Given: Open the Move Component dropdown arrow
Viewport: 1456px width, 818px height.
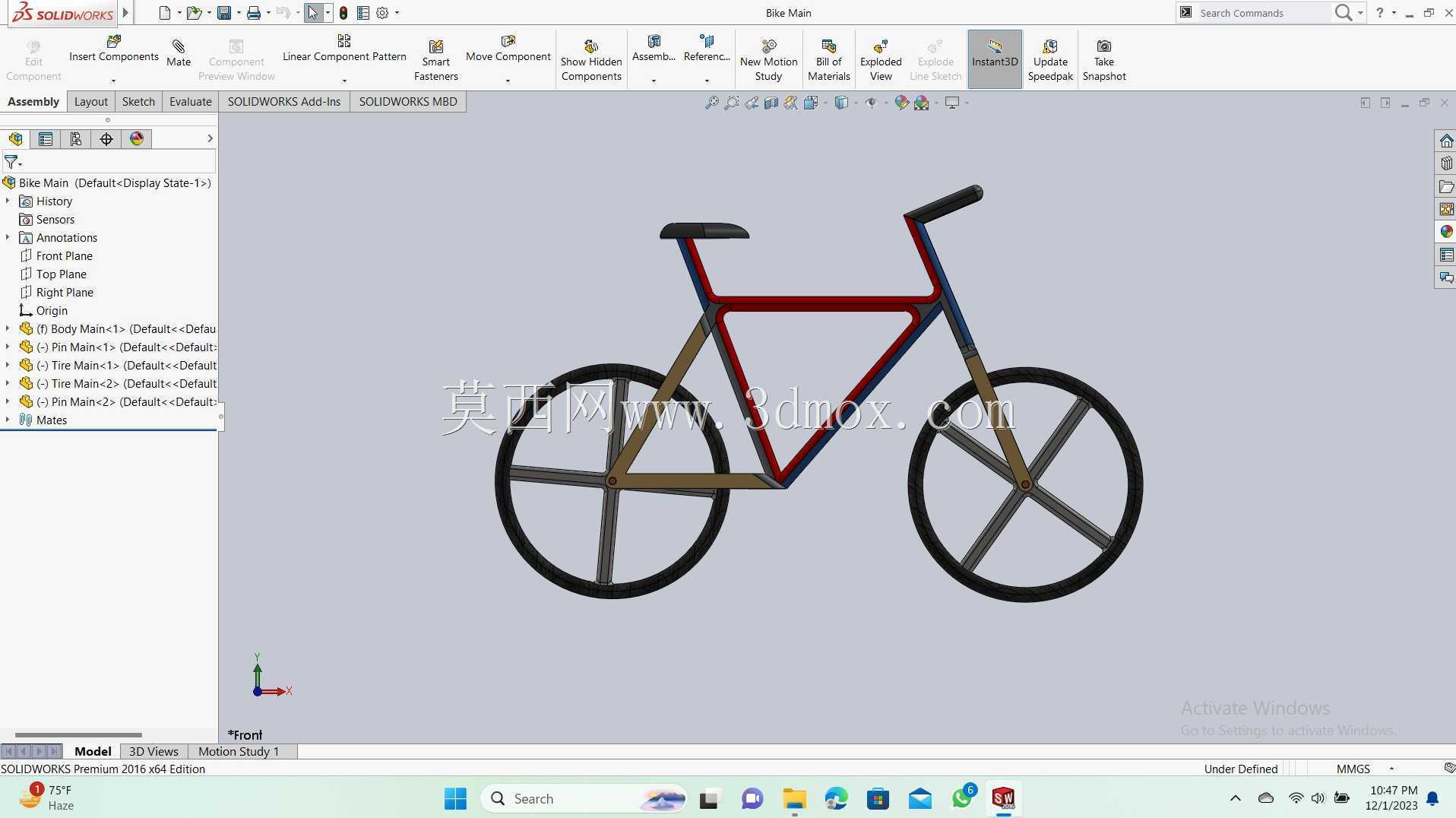Looking at the screenshot, I should click(508, 81).
